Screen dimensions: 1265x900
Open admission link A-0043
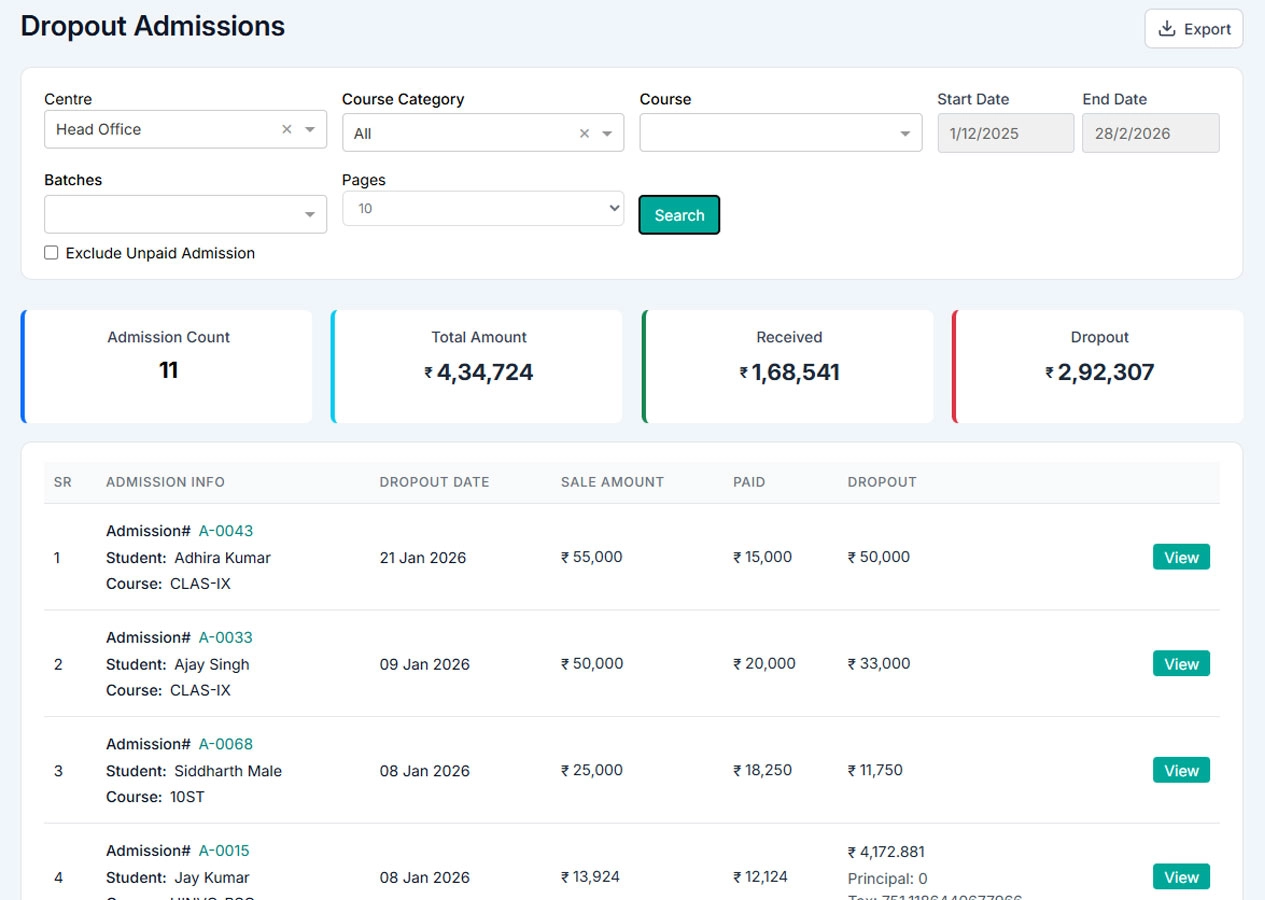[x=225, y=531]
